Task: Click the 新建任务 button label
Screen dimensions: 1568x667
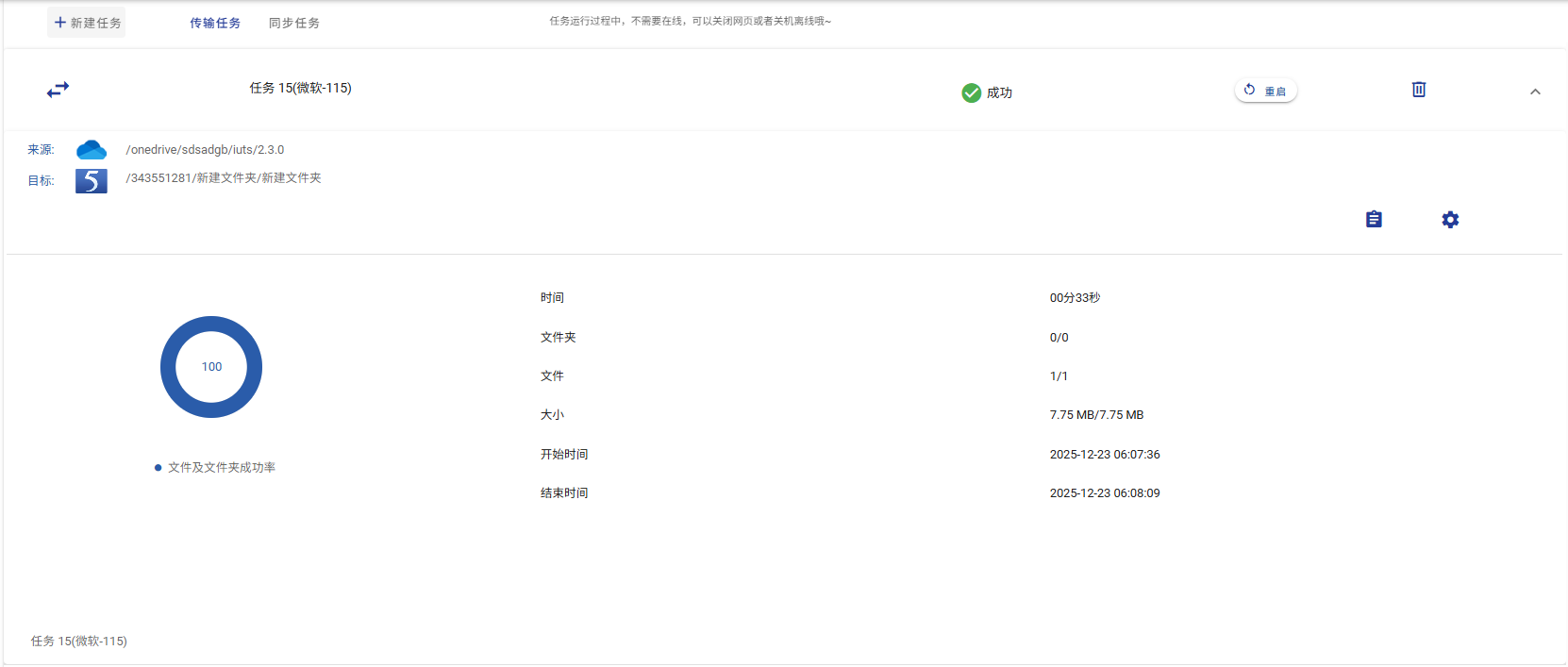Action: pos(96,23)
